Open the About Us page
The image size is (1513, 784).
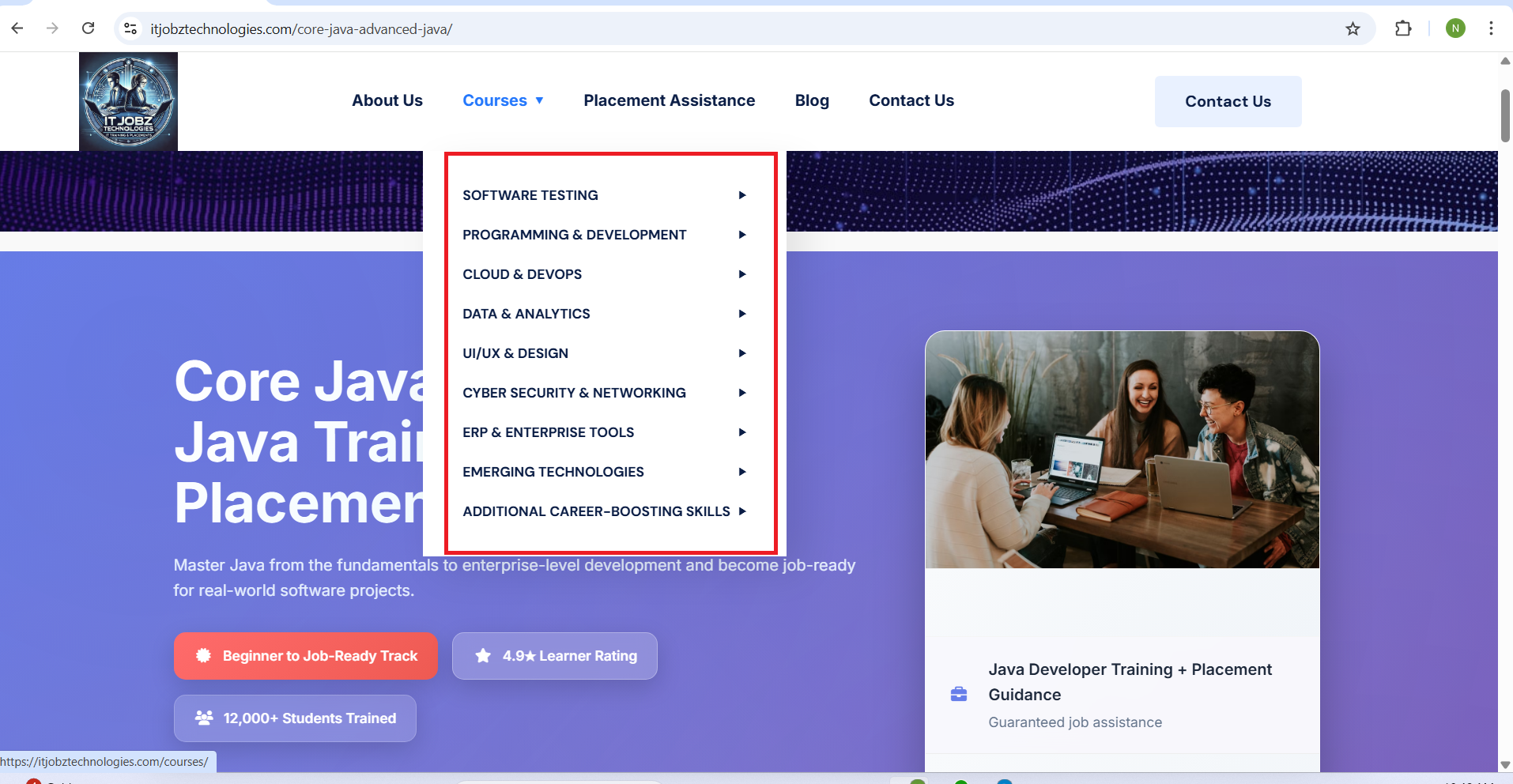point(387,100)
